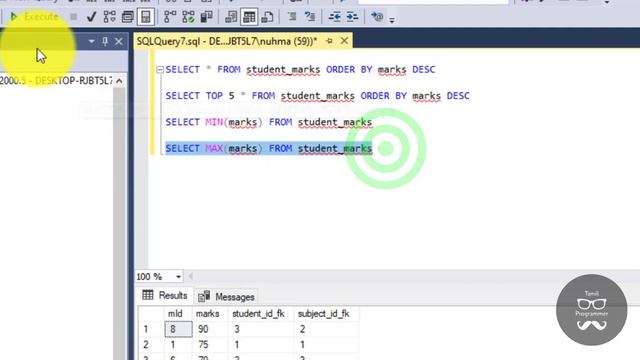Switch to the Results tab
640x360 pixels.
165,296
